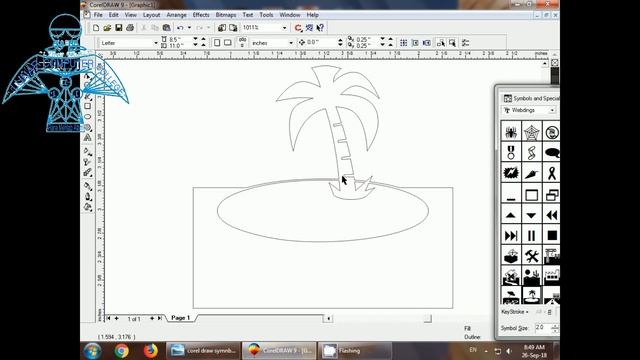Screen dimensions: 640x360
Task: Pick the solid stop square symbol
Action: point(552,236)
